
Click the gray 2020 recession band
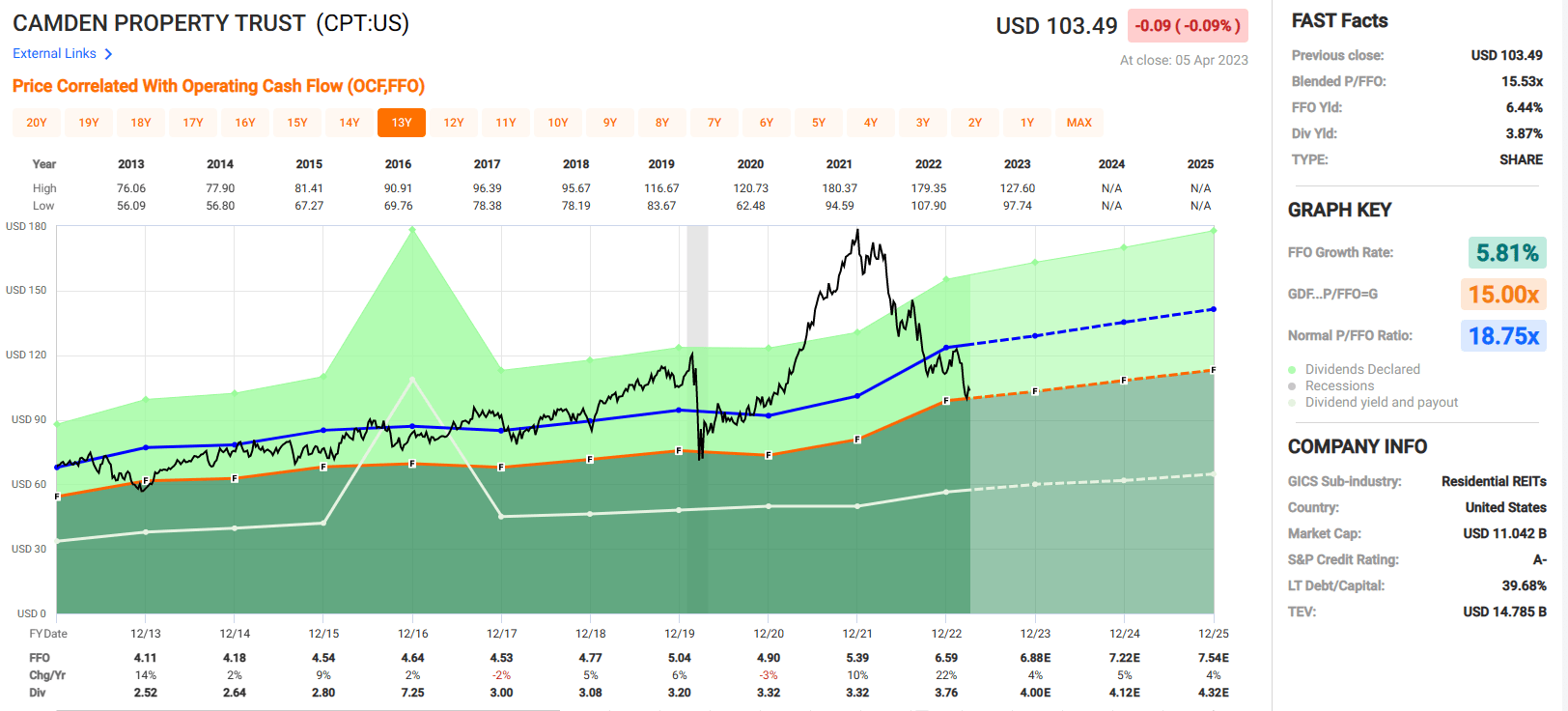[x=697, y=419]
